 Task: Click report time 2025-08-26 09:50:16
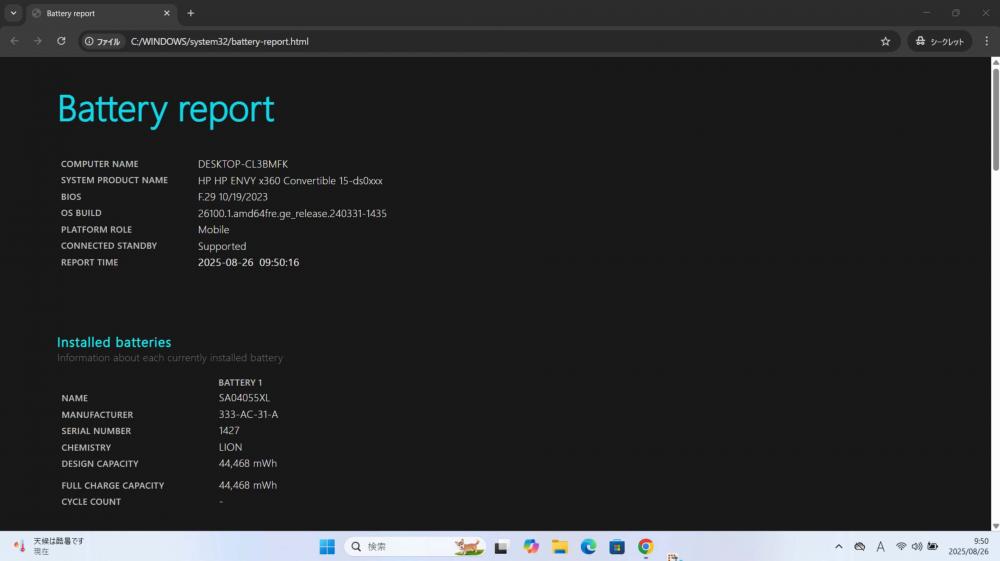pos(248,263)
